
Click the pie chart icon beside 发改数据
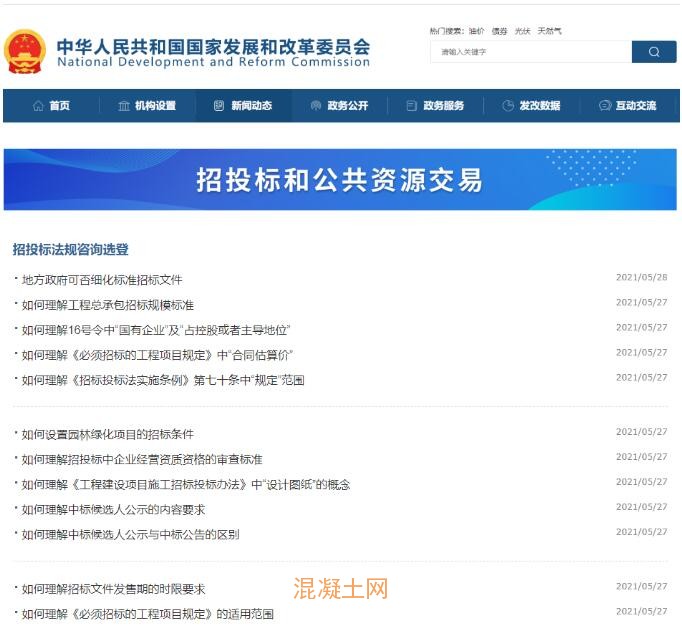tap(508, 106)
